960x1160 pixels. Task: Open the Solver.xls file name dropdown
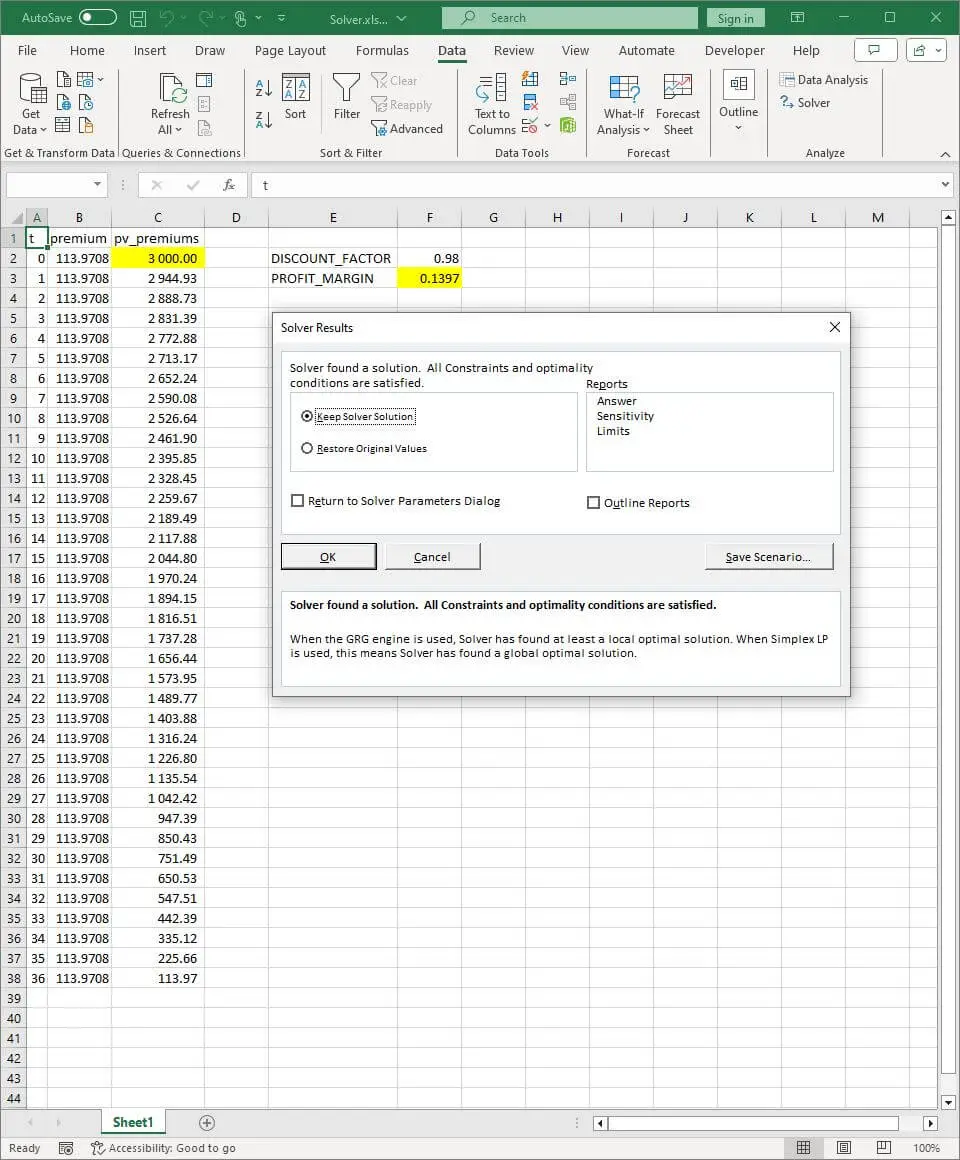click(x=402, y=18)
